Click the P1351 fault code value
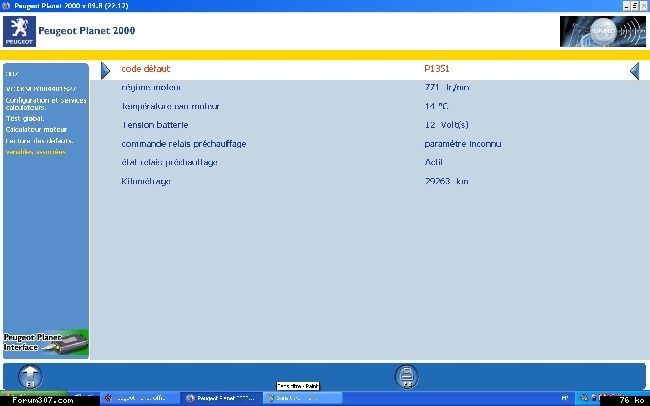Viewport: 650px width, 406px height. click(437, 69)
